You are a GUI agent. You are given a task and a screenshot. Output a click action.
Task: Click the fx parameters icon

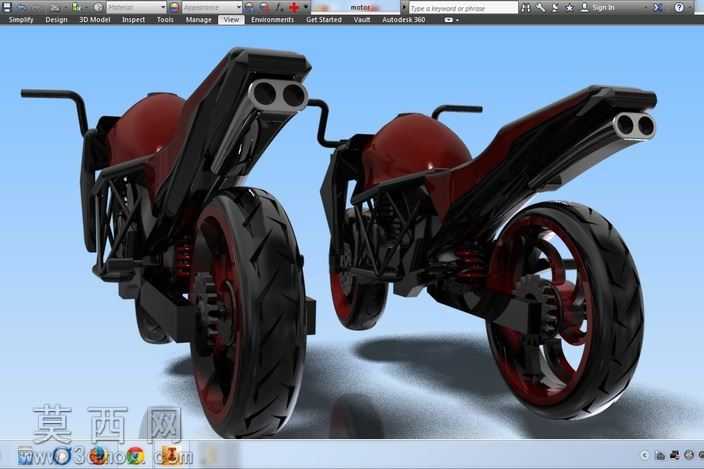coord(279,8)
